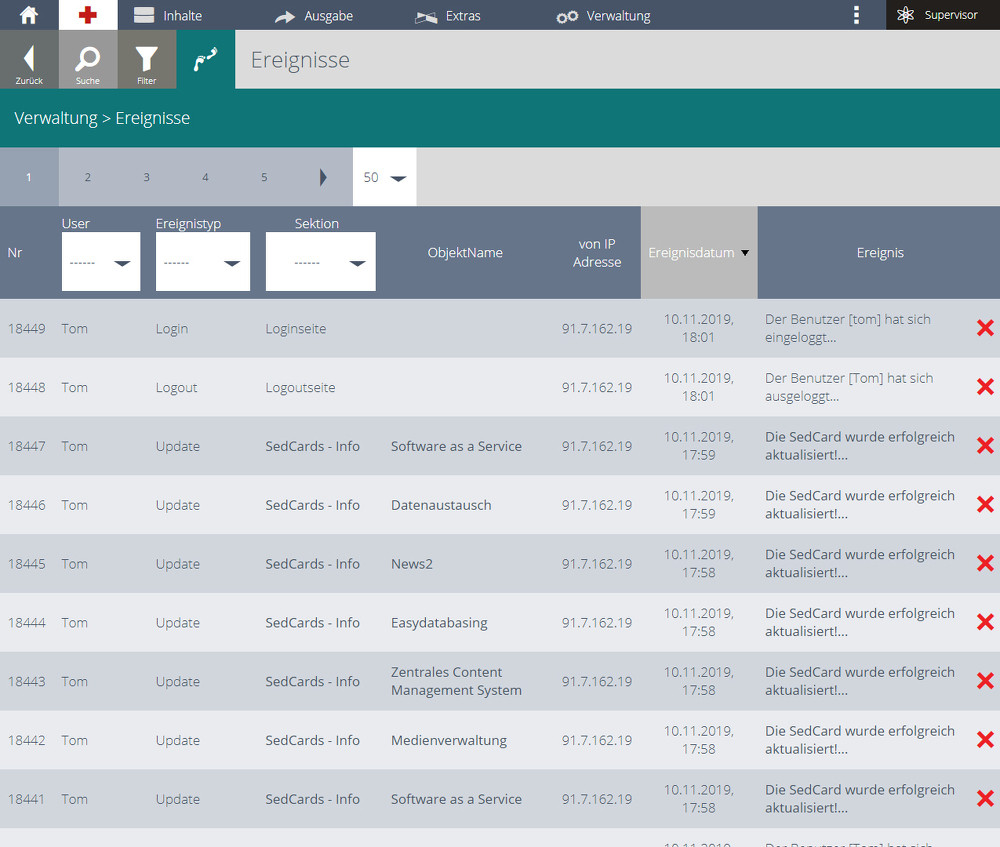This screenshot has height=847, width=1000.
Task: Delete event 18446 with red X
Action: point(985,505)
